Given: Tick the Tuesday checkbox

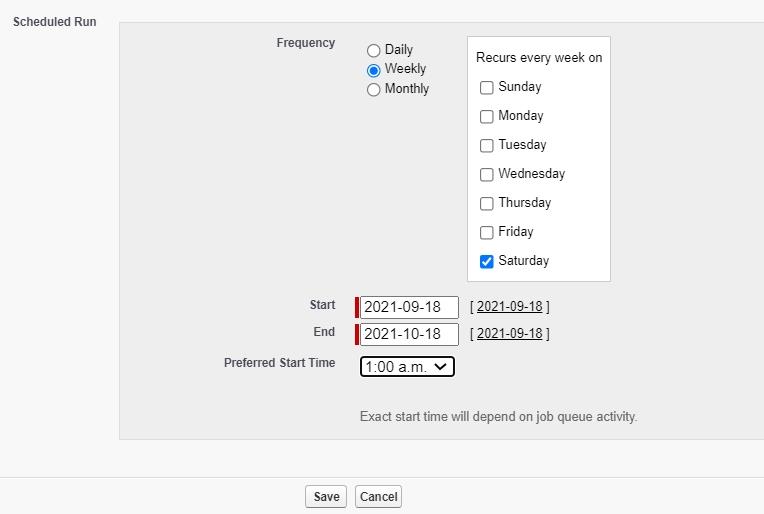Looking at the screenshot, I should coord(487,146).
